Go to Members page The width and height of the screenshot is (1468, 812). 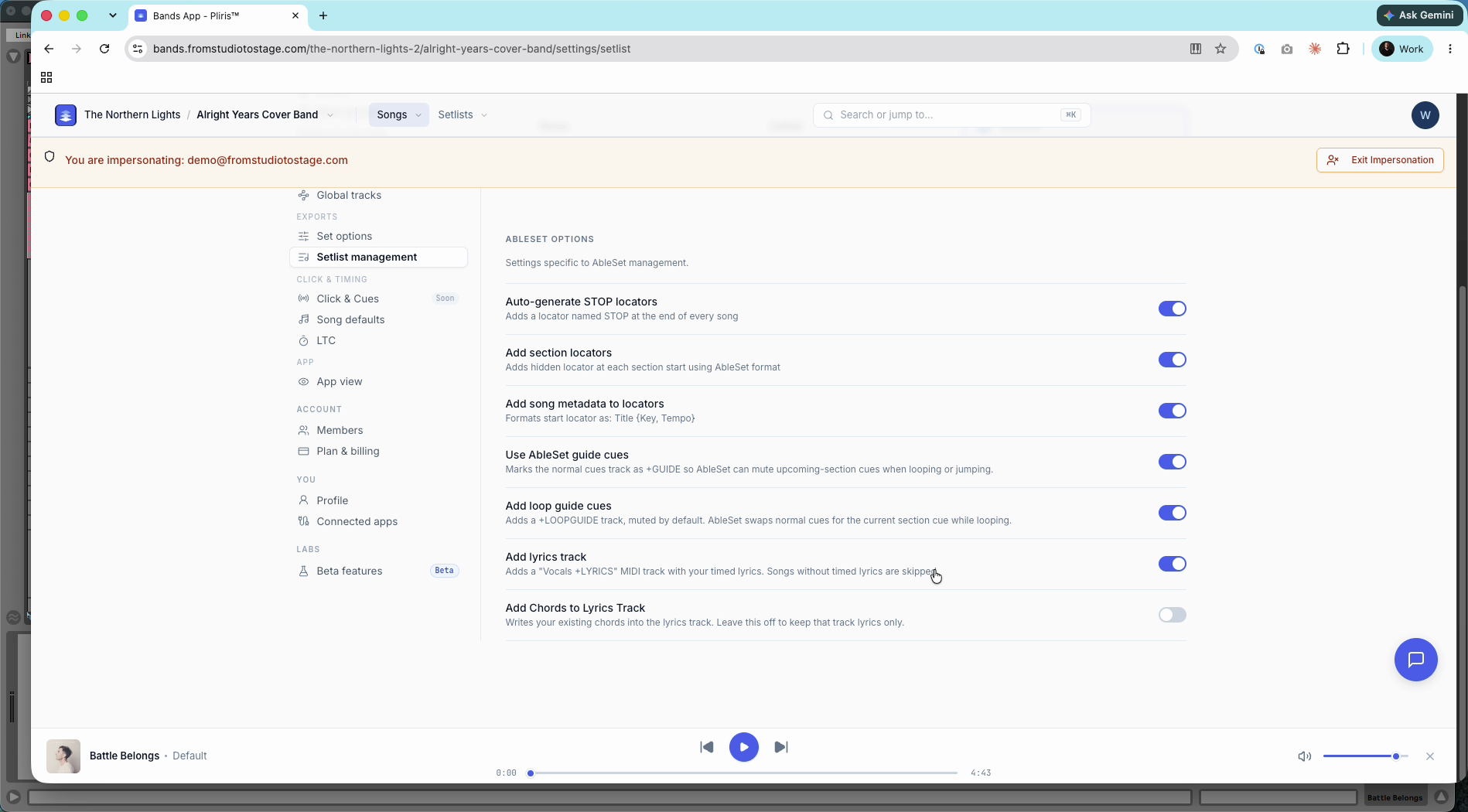[340, 430]
